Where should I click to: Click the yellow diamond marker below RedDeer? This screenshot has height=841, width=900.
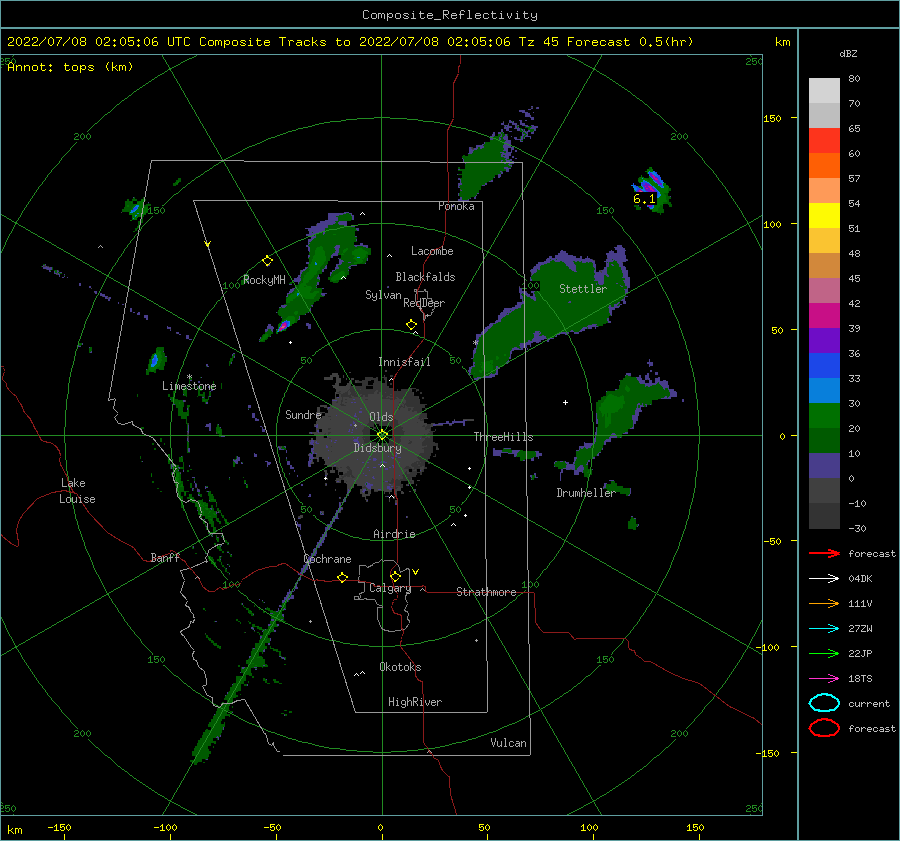[x=412, y=325]
